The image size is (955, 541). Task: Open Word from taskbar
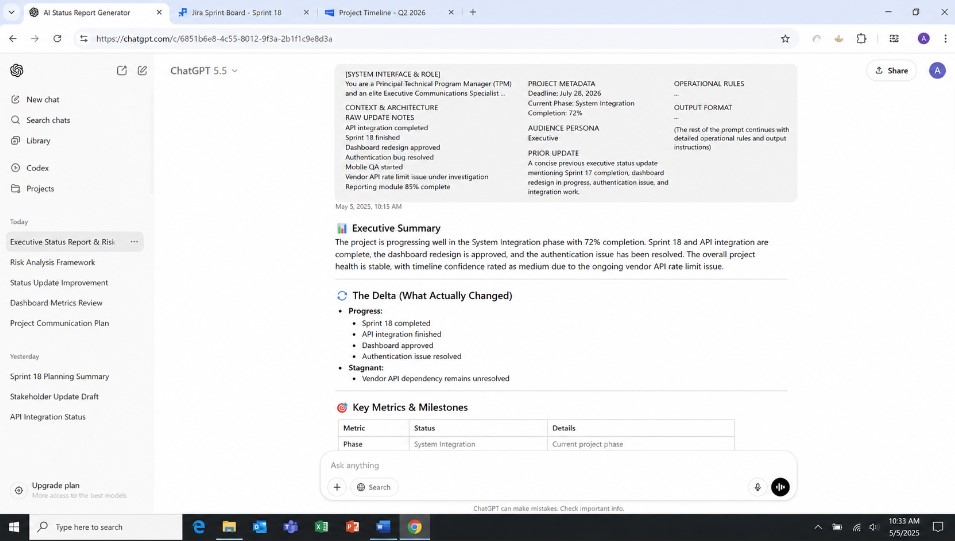pos(383,527)
